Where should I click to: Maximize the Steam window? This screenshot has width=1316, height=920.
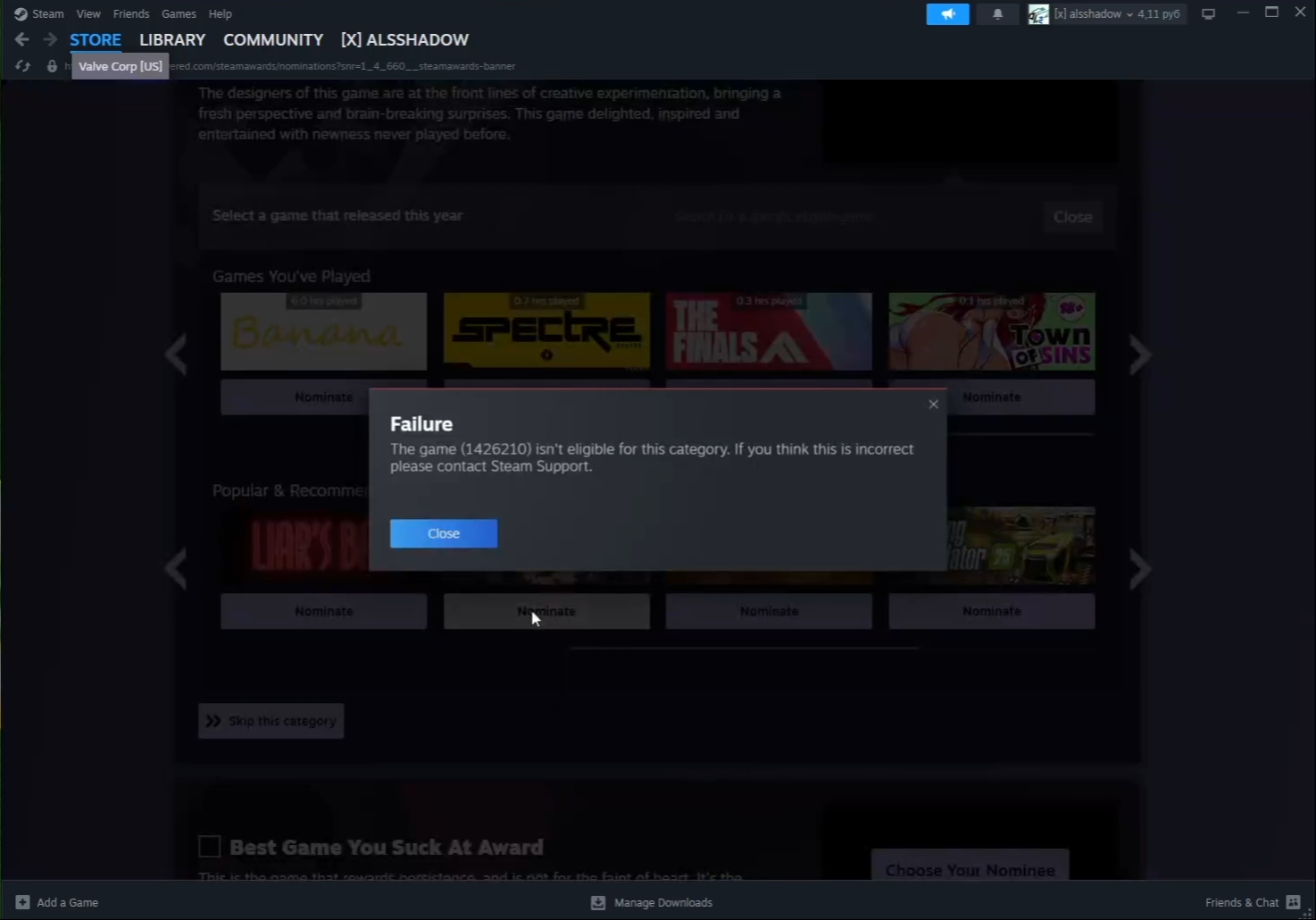[x=1271, y=13]
